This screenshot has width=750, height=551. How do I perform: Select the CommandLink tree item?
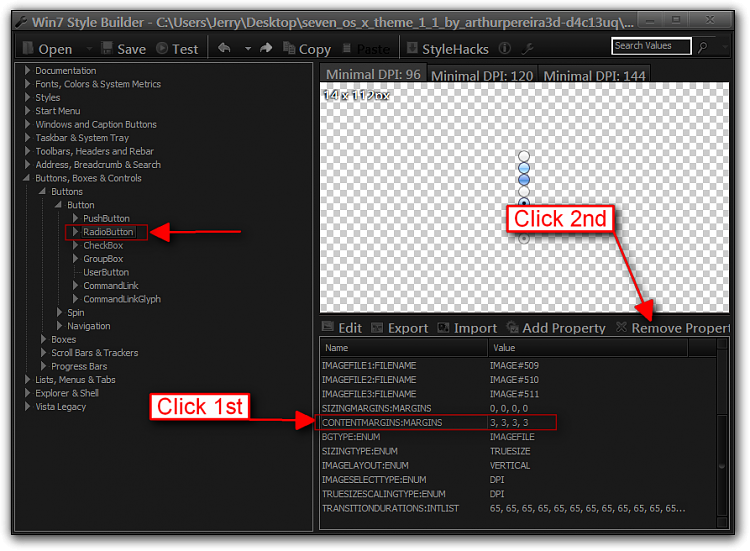tap(111, 286)
